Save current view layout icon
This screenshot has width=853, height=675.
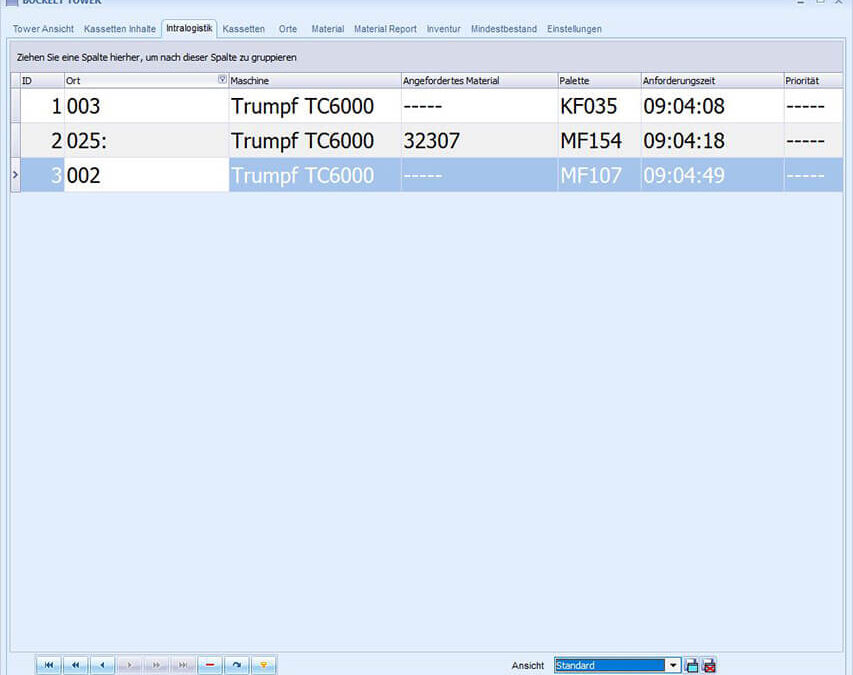click(x=691, y=665)
